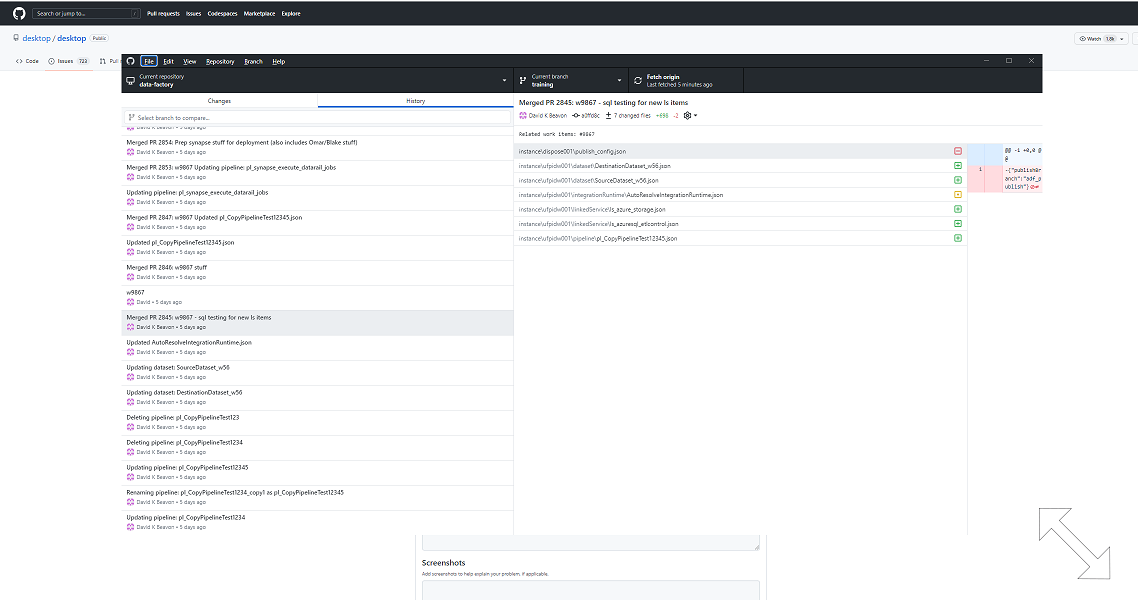Click the added status icon for SourceDataset_w56.json

tap(957, 180)
